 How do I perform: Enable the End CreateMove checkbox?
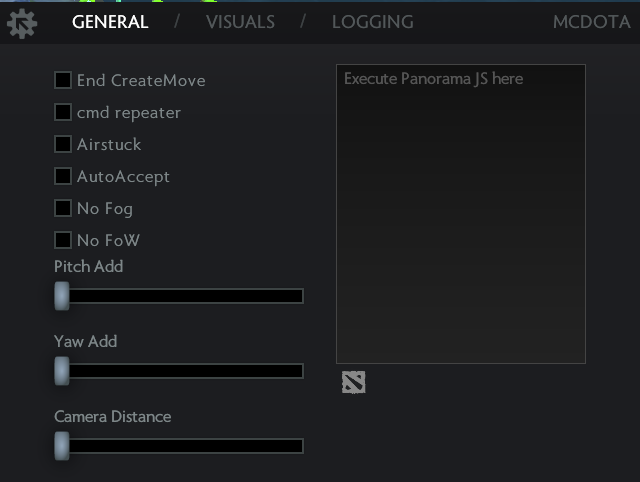pyautogui.click(x=63, y=80)
